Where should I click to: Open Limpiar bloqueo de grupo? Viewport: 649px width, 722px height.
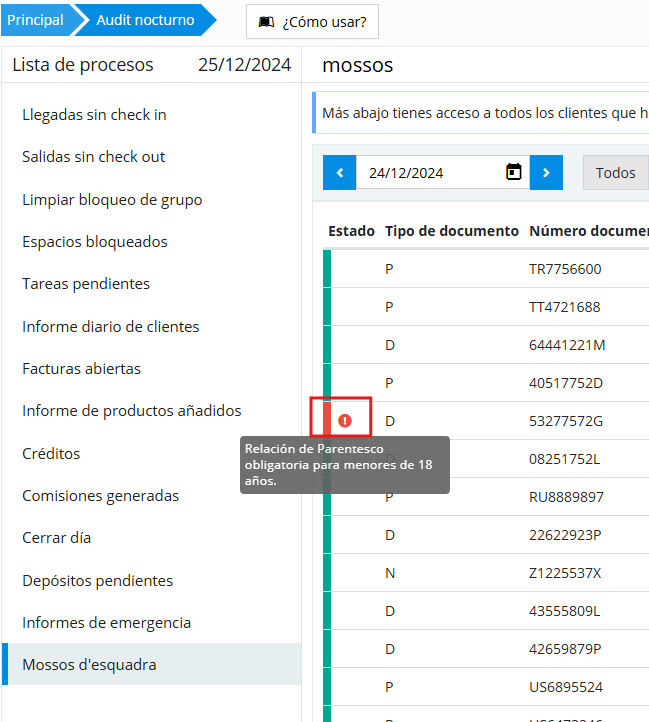[112, 200]
